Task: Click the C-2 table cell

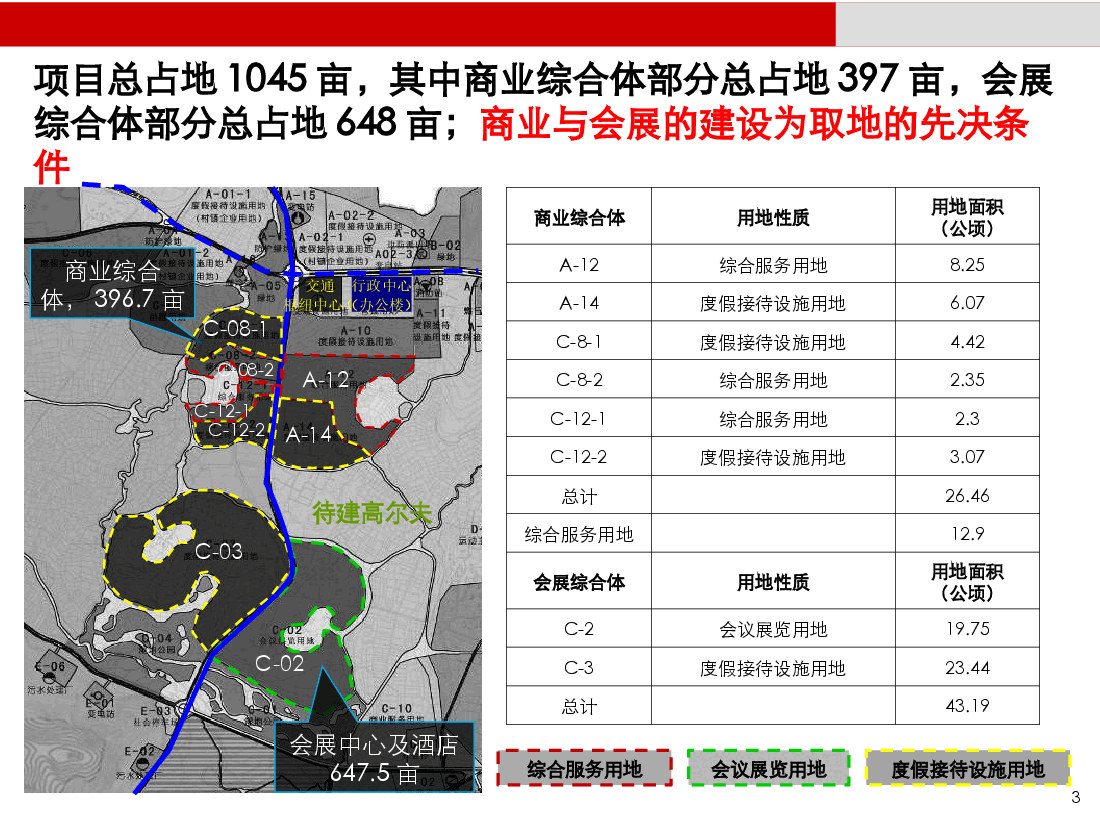Action: pos(579,628)
